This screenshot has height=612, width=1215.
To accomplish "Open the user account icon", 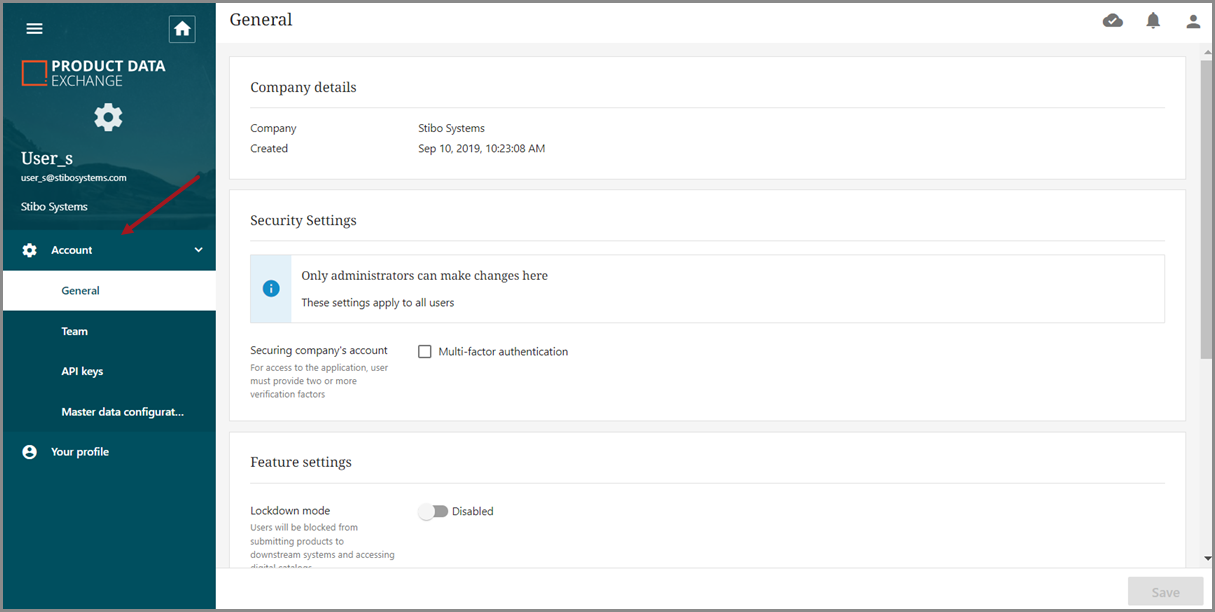I will (1192, 21).
